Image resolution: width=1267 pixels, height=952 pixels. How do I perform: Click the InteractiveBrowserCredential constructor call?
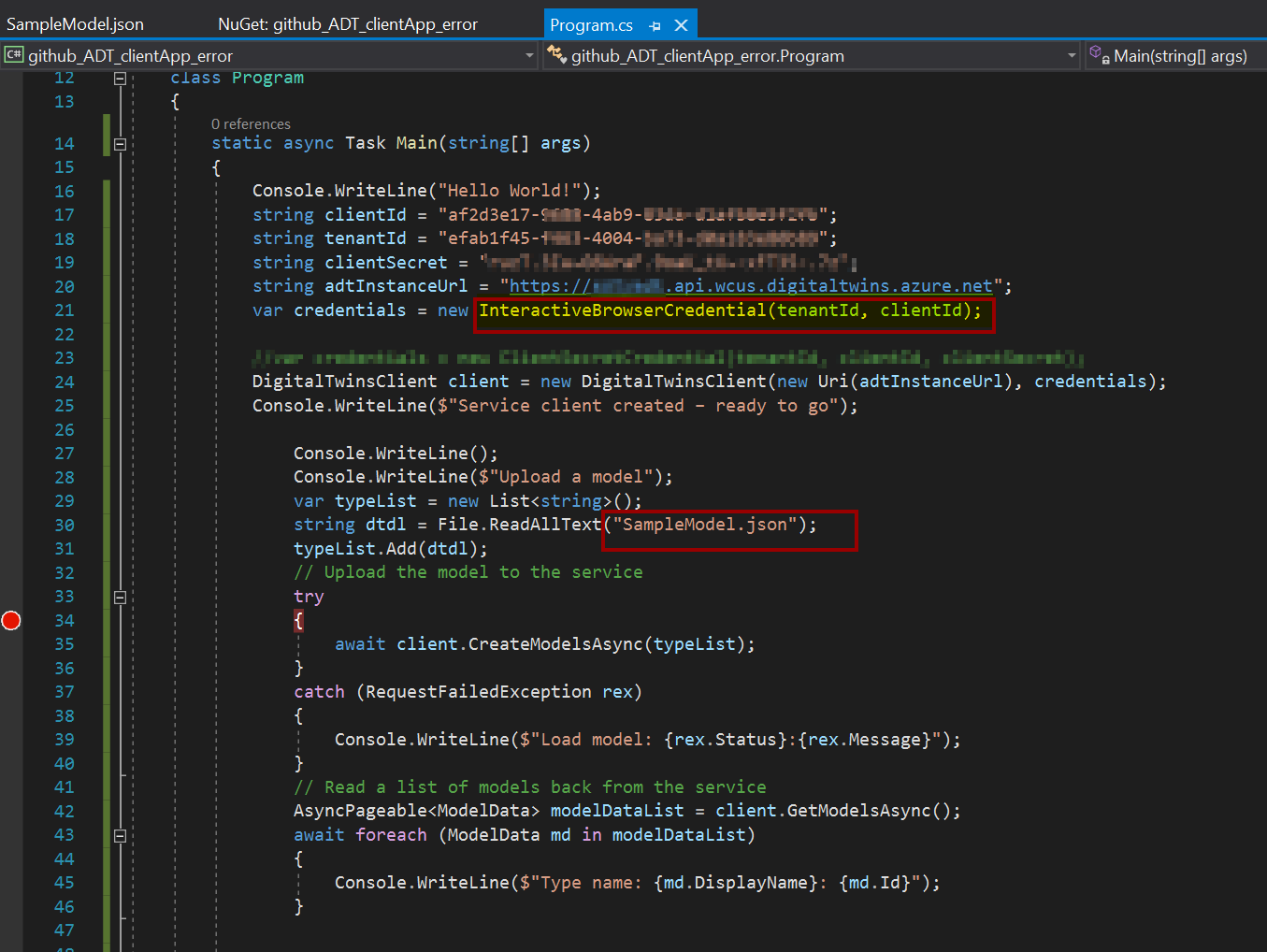(x=730, y=310)
